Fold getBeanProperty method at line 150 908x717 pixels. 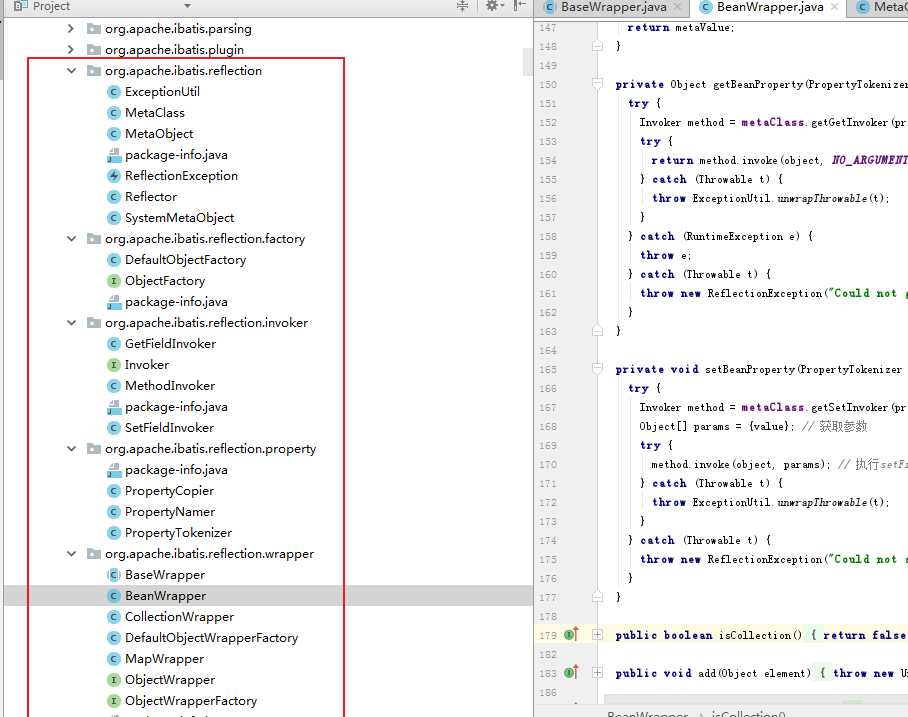tap(598, 84)
